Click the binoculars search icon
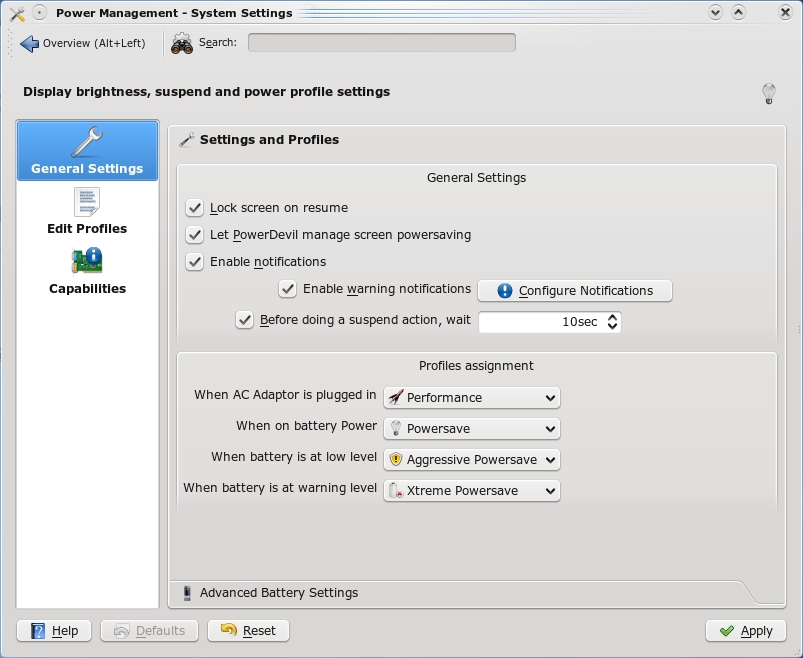 [182, 43]
